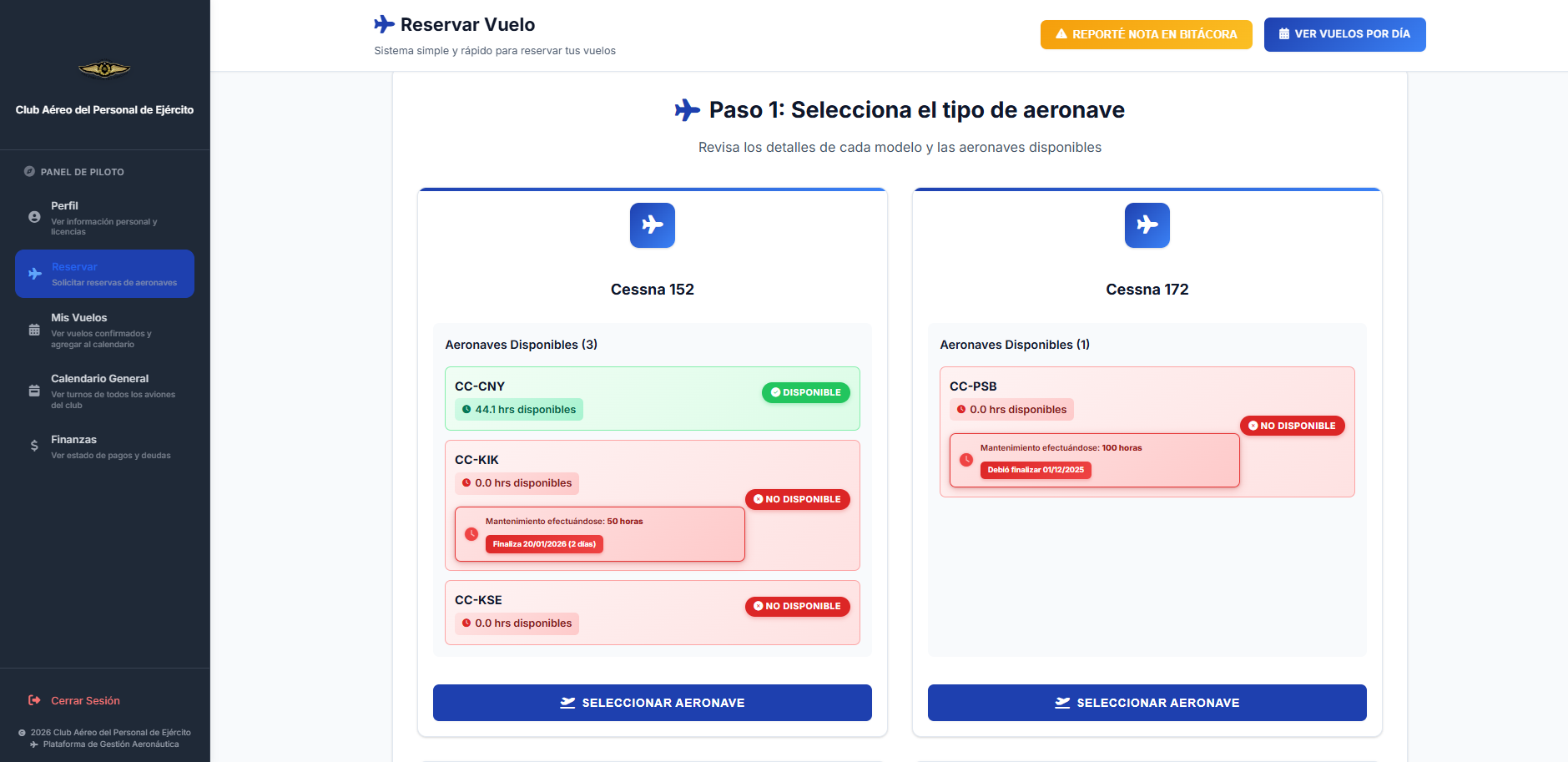
Task: Click the clock icon on CC-CNY hours badge
Action: click(466, 409)
